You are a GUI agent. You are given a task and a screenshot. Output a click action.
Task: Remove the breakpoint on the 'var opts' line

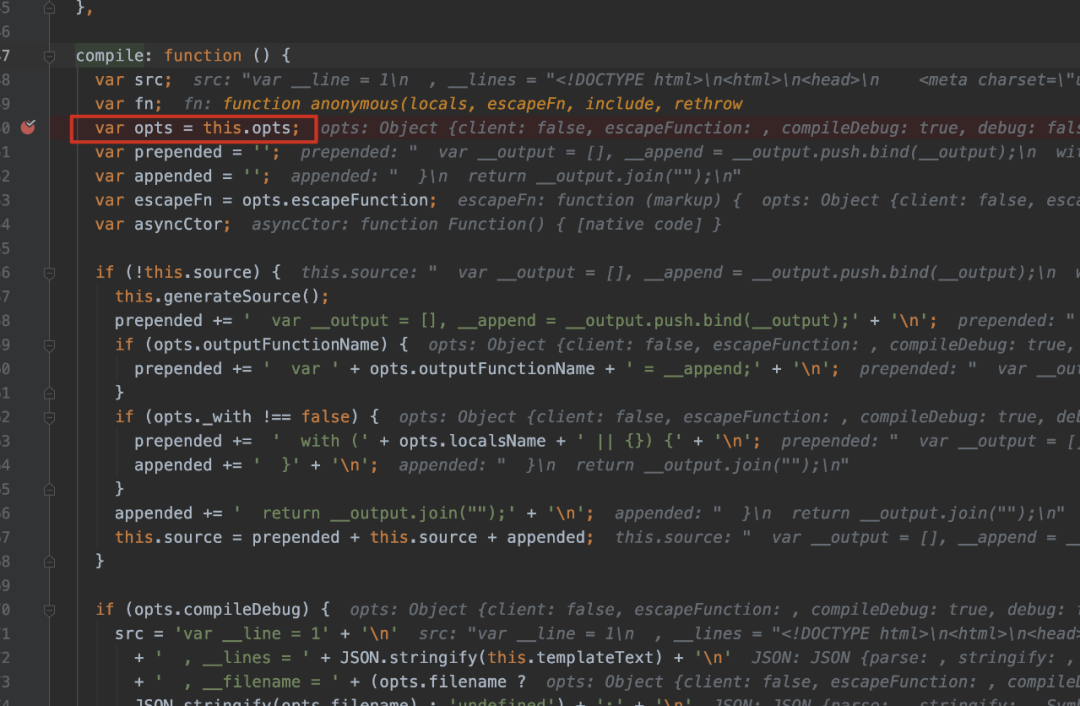click(28, 127)
